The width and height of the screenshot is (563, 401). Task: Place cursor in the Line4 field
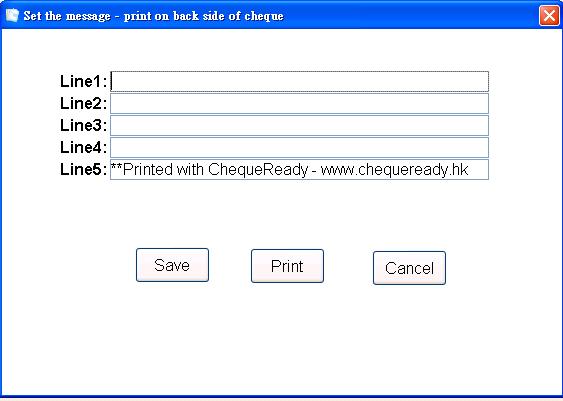pos(299,147)
